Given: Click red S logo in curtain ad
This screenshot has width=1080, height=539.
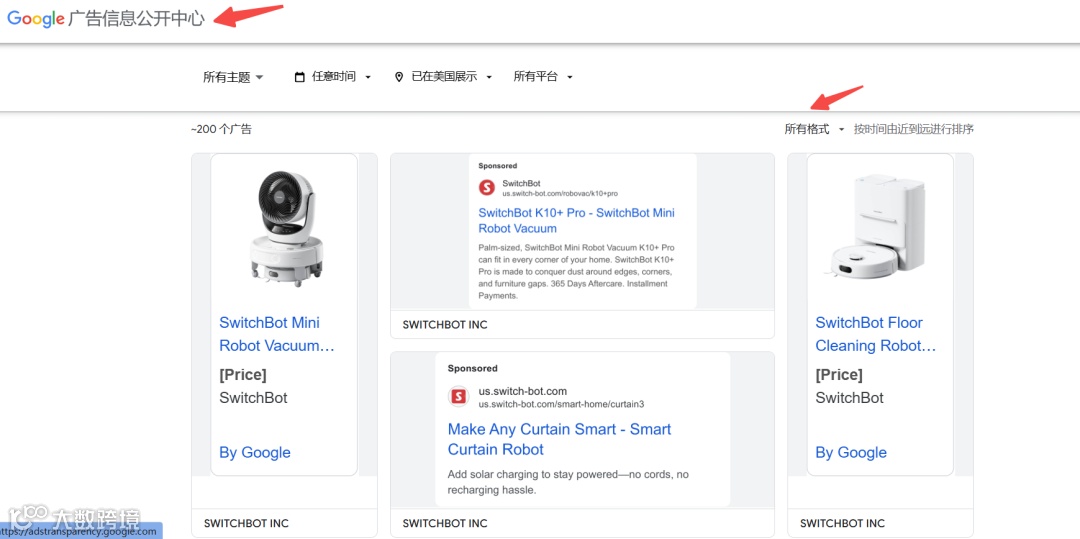Looking at the screenshot, I should (458, 397).
